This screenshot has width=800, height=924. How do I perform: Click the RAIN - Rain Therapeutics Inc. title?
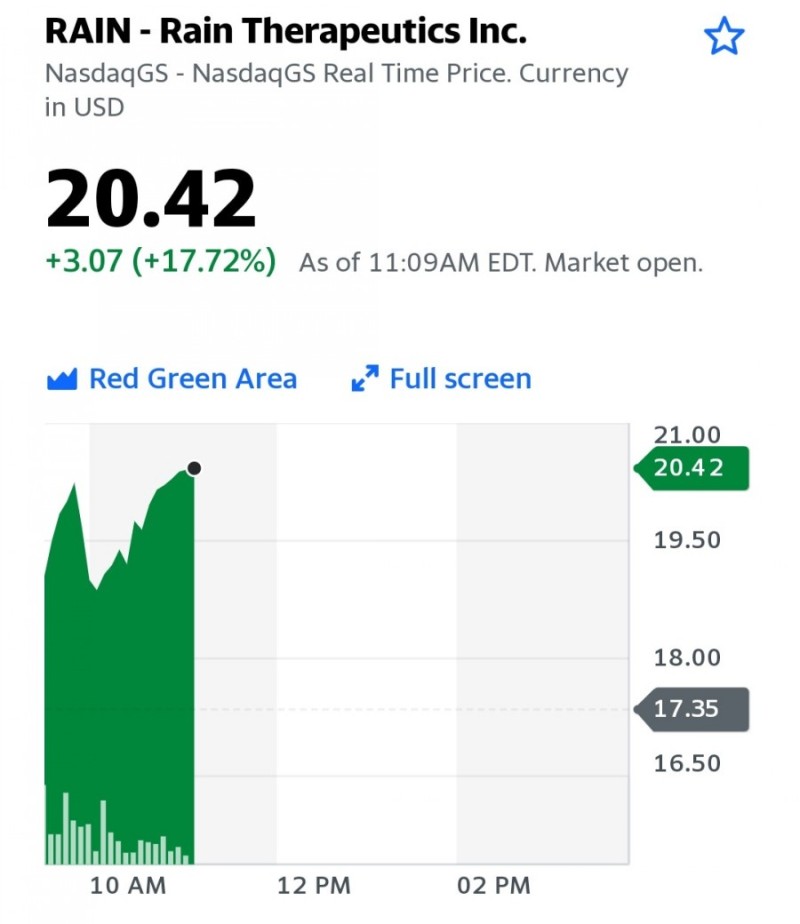[286, 31]
